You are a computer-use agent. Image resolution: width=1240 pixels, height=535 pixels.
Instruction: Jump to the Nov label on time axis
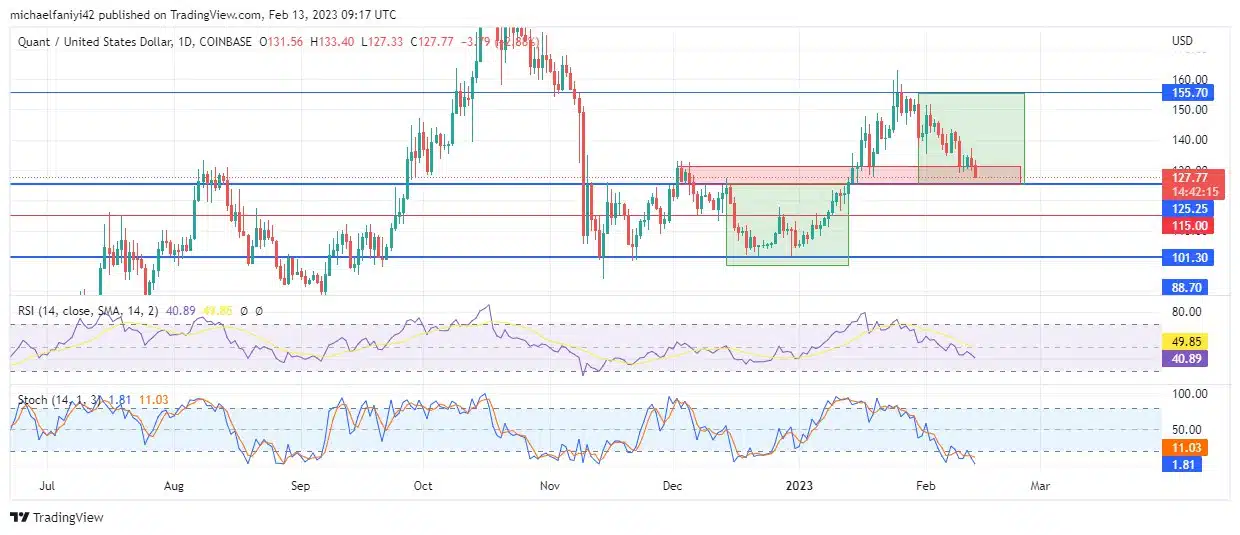tap(548, 485)
